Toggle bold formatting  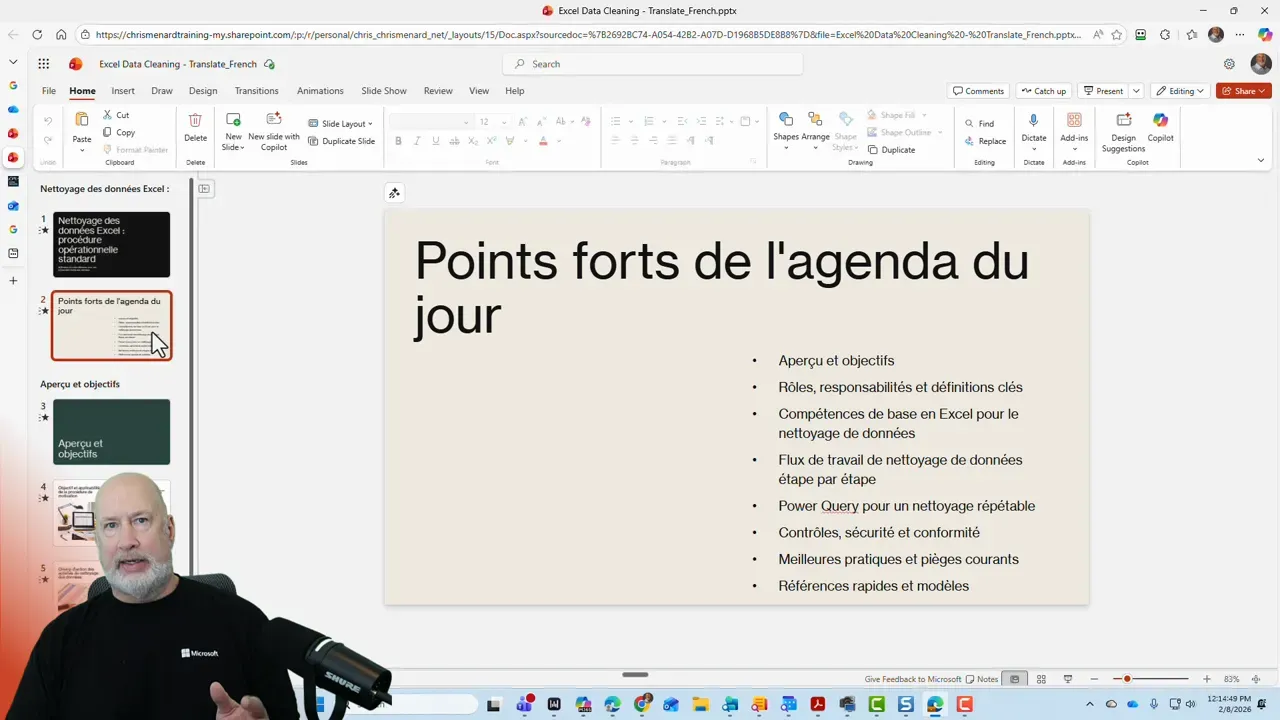point(398,141)
